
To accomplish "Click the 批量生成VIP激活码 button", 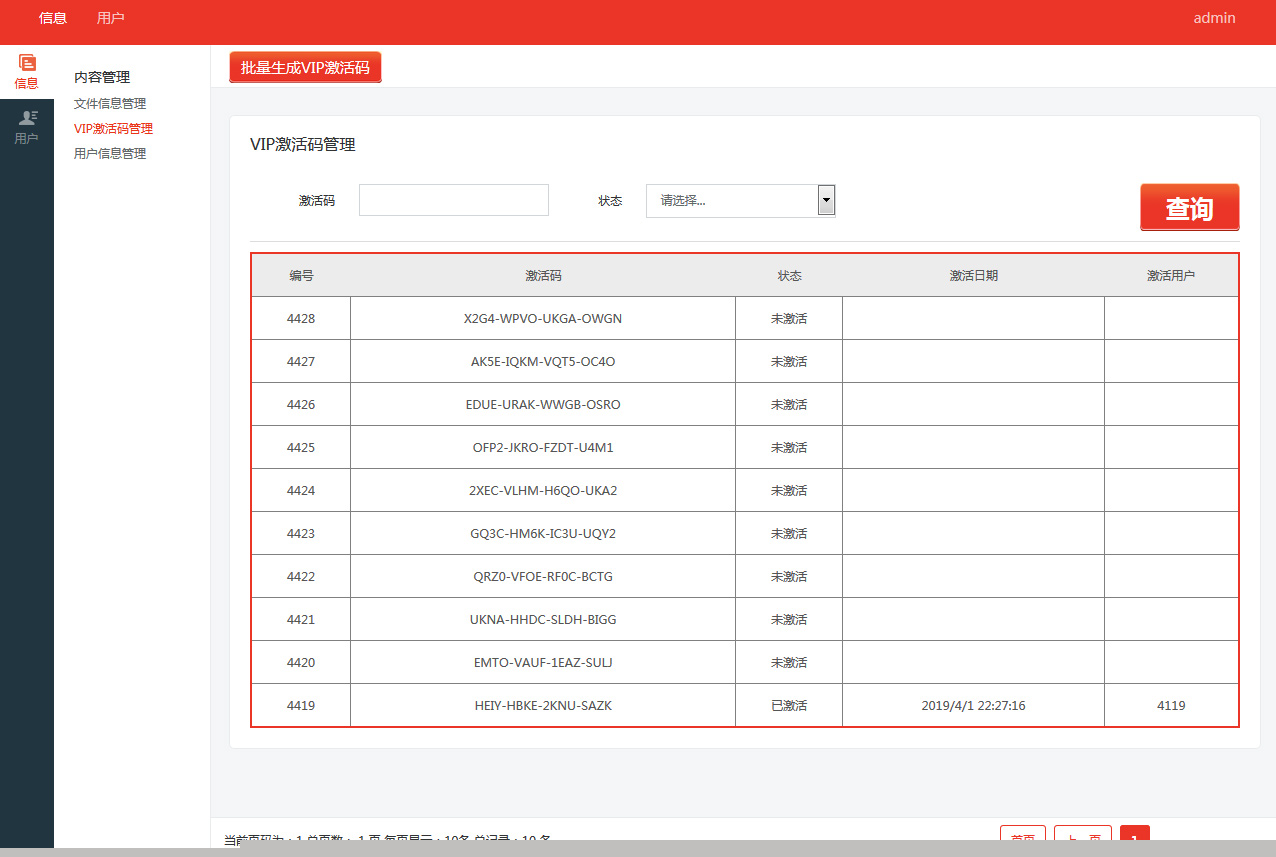I will coord(305,67).
